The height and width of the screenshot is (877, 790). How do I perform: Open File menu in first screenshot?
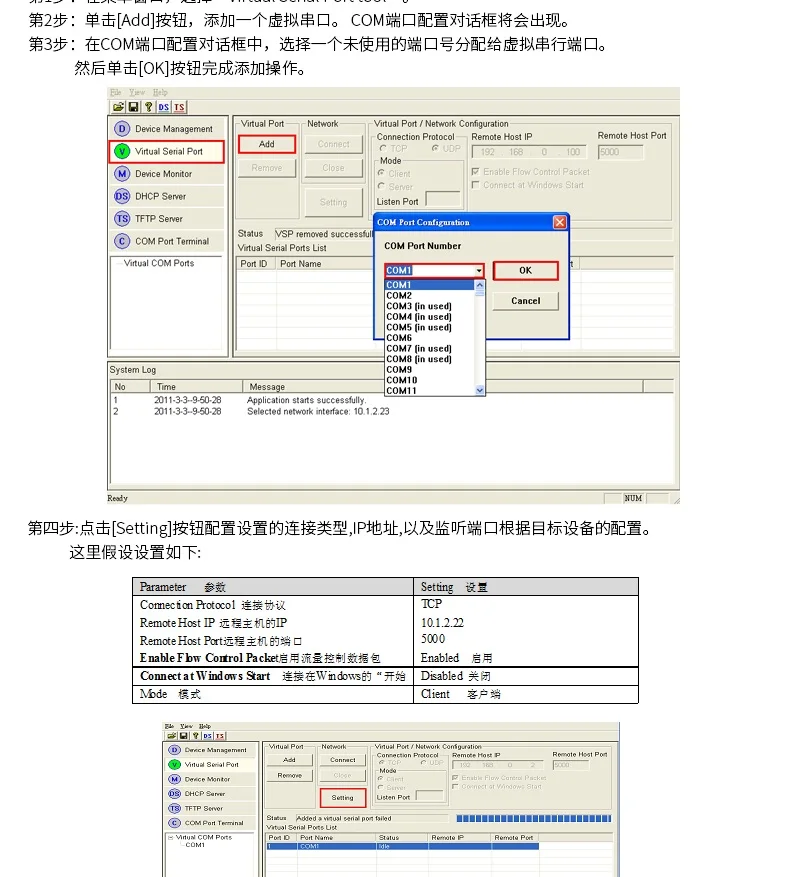(x=115, y=92)
